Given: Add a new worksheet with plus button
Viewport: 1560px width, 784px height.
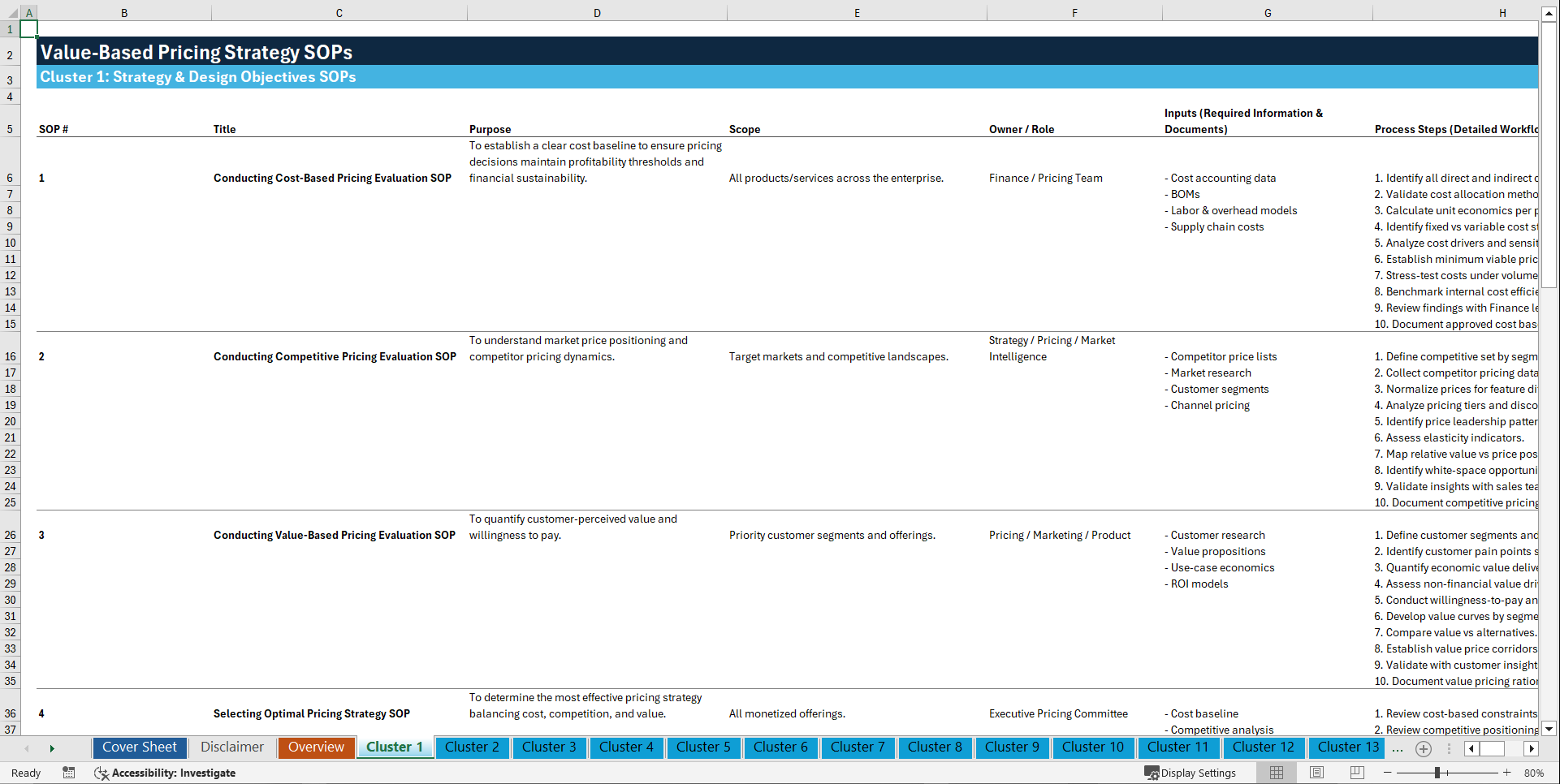Looking at the screenshot, I should [1423, 747].
